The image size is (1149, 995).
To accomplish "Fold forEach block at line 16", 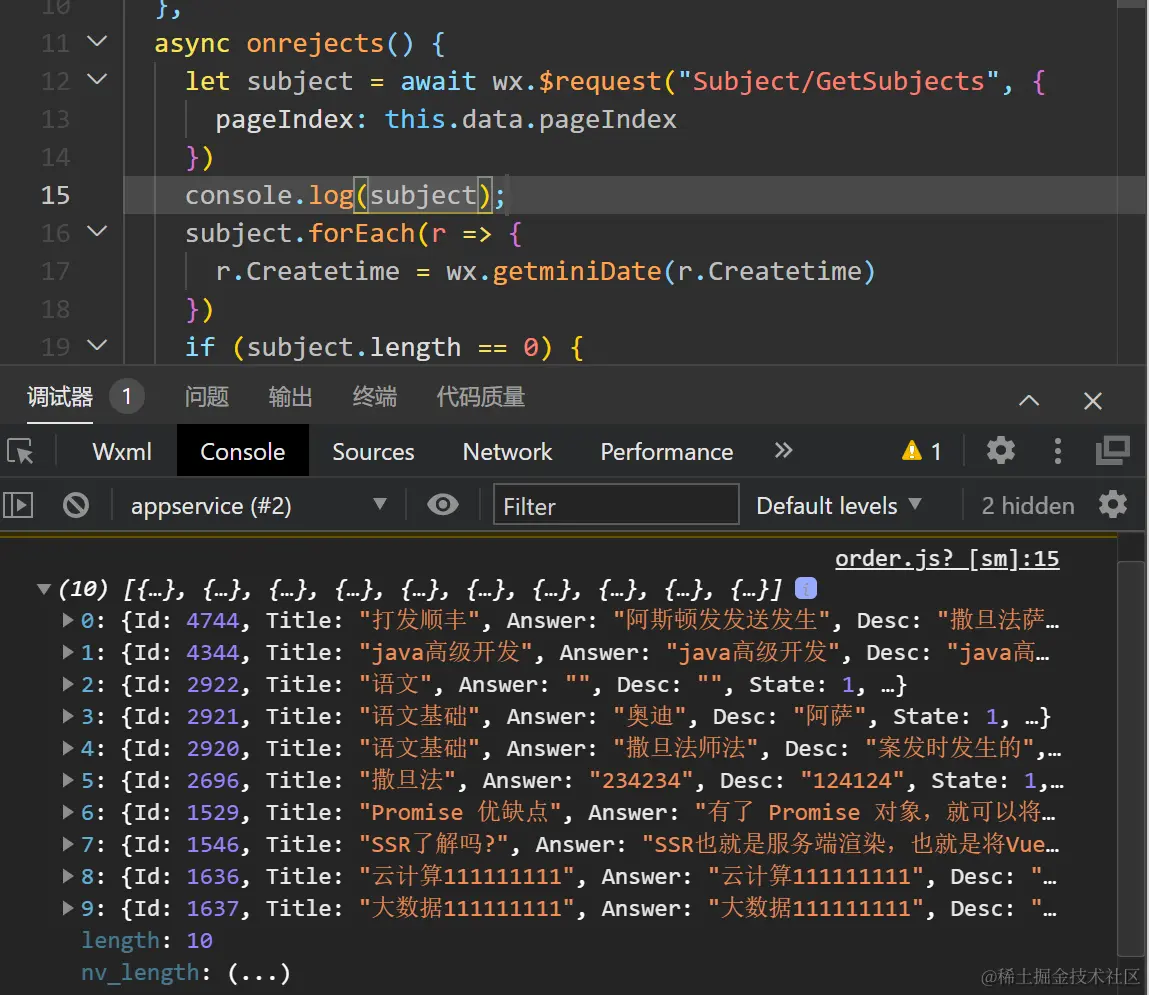I will (97, 232).
